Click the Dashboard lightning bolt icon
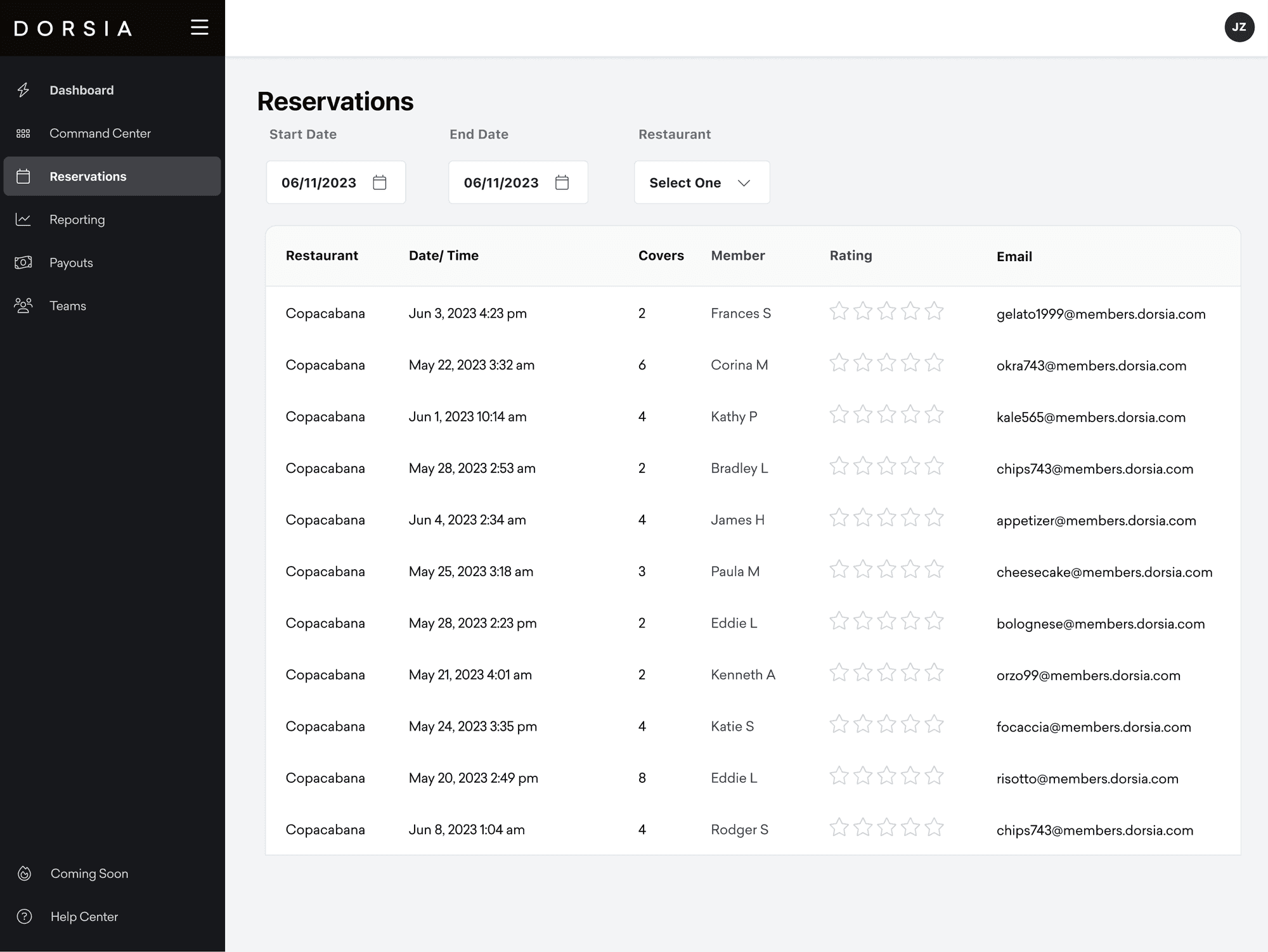This screenshot has height=952, width=1268. pos(23,90)
